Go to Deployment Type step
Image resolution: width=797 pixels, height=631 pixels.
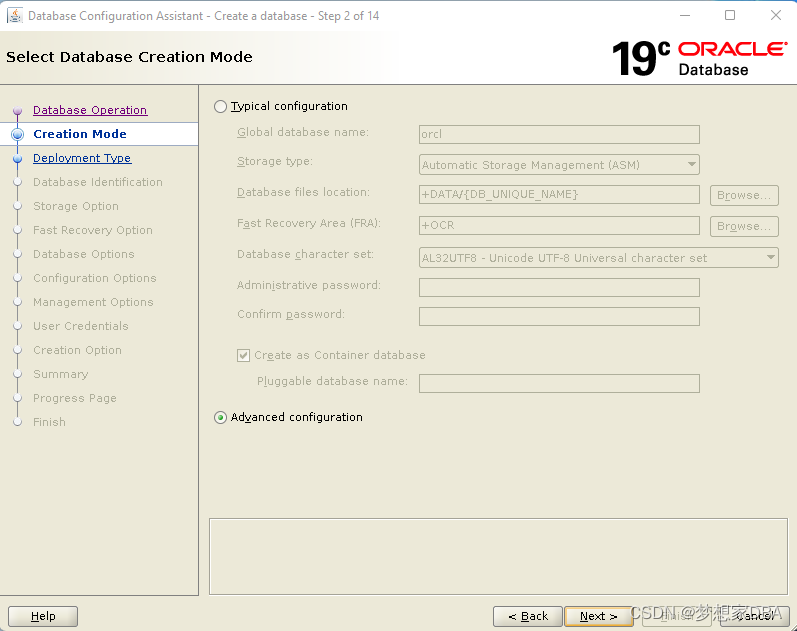pos(82,158)
